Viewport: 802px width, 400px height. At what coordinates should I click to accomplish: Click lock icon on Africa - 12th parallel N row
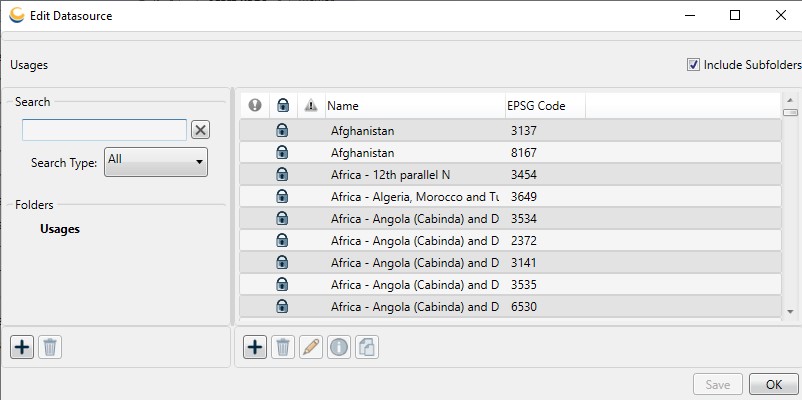[282, 175]
